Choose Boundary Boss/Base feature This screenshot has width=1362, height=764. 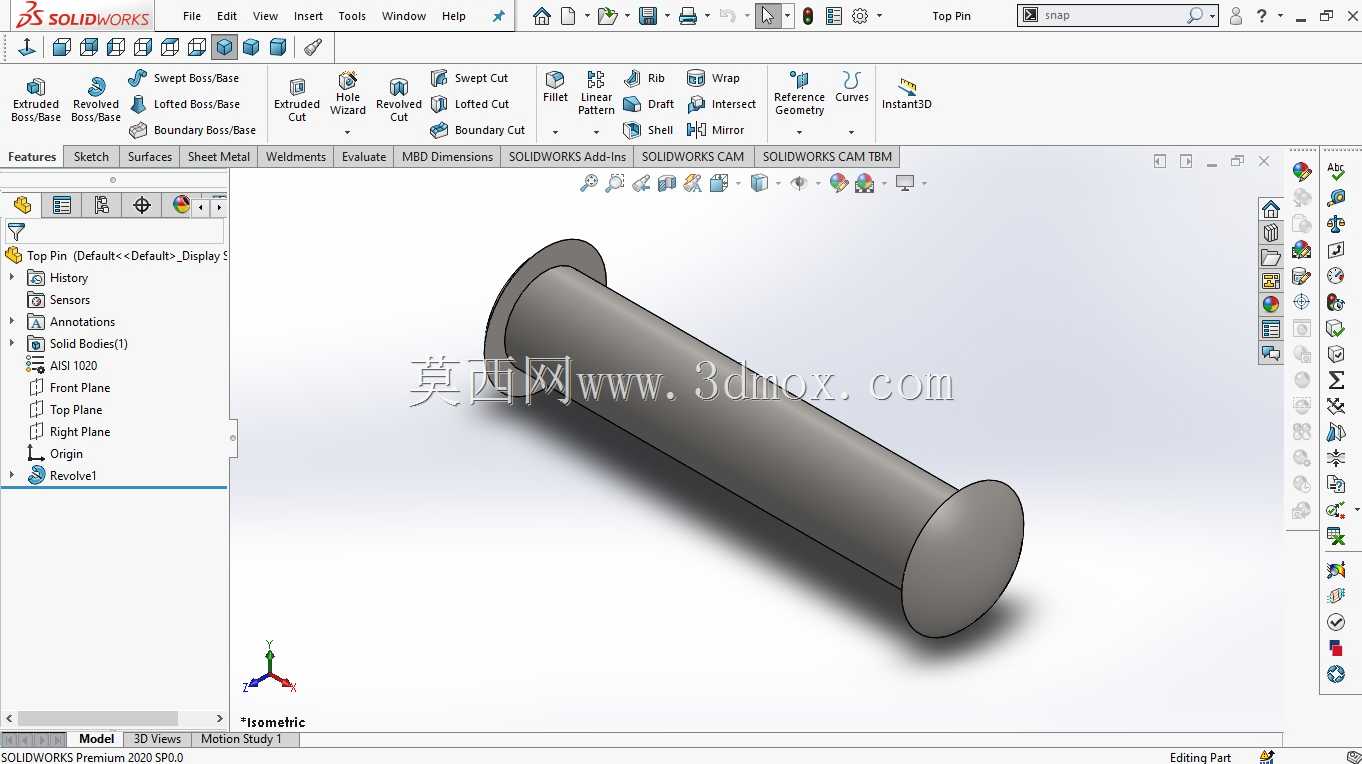(193, 130)
